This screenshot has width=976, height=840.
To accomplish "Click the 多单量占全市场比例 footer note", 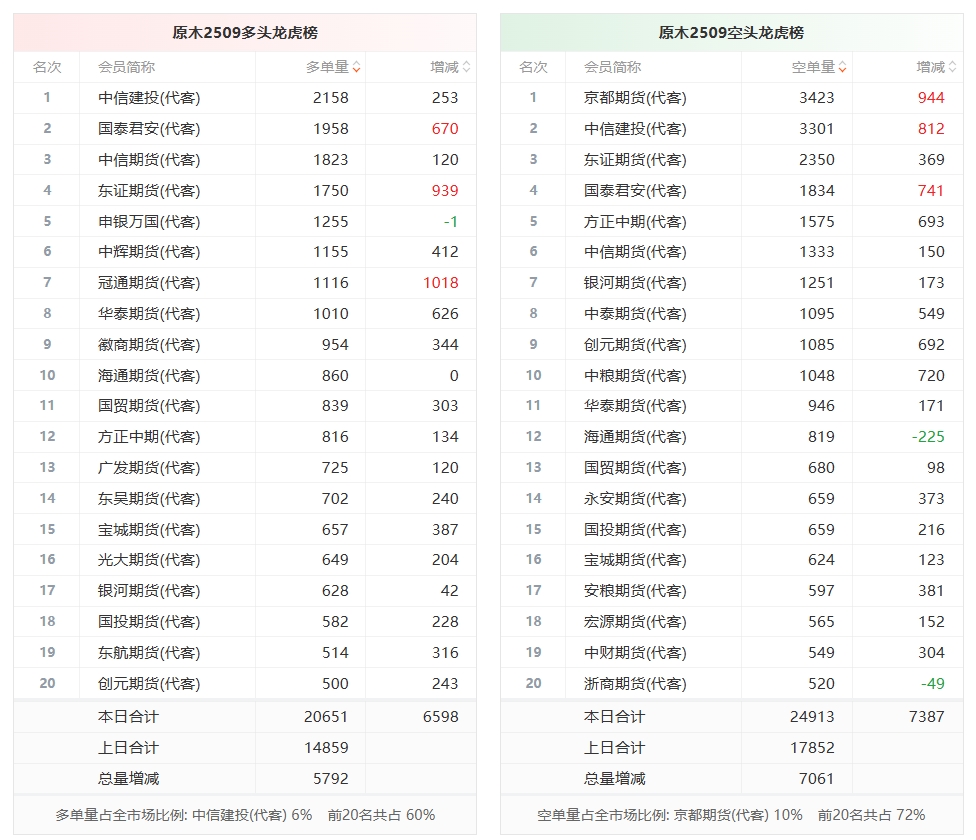I will pos(245,815).
